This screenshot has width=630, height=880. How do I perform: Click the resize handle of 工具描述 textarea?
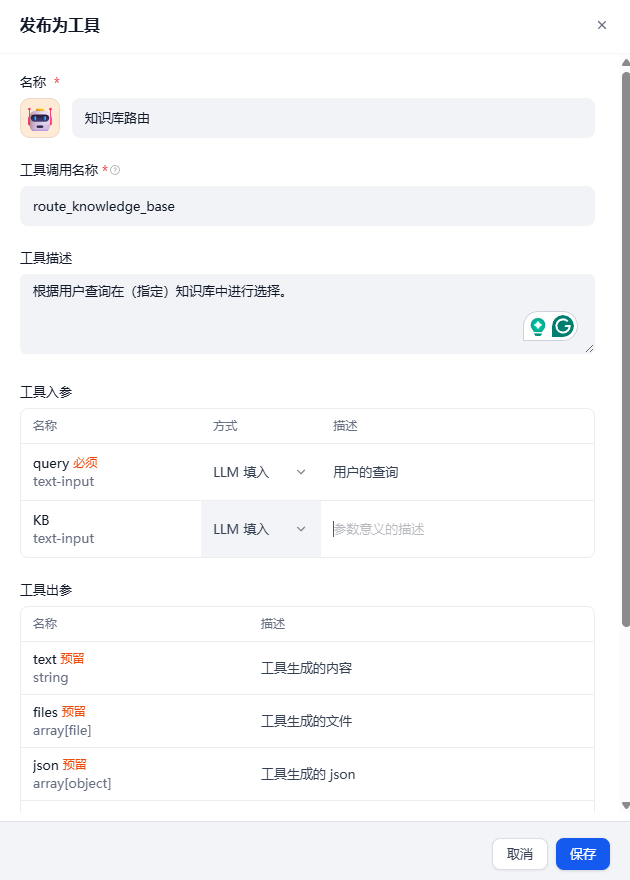pyautogui.click(x=589, y=348)
